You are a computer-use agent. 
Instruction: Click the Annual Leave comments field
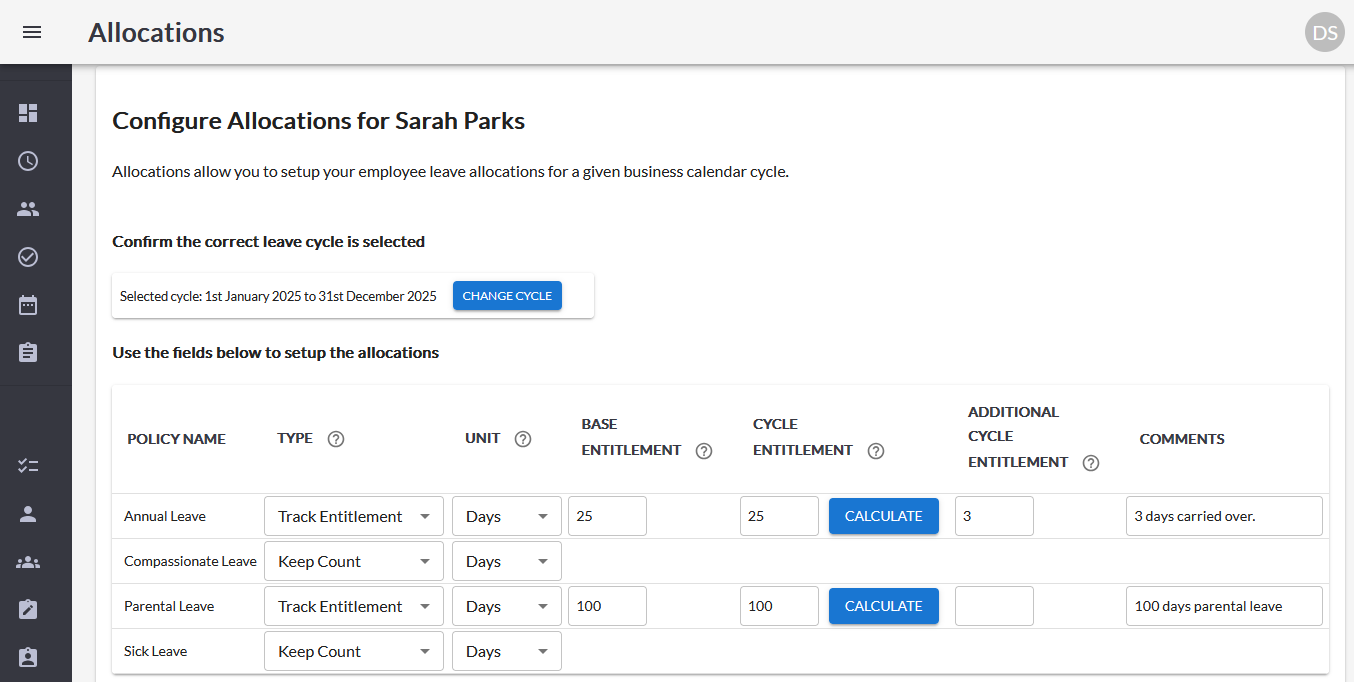[x=1223, y=515]
